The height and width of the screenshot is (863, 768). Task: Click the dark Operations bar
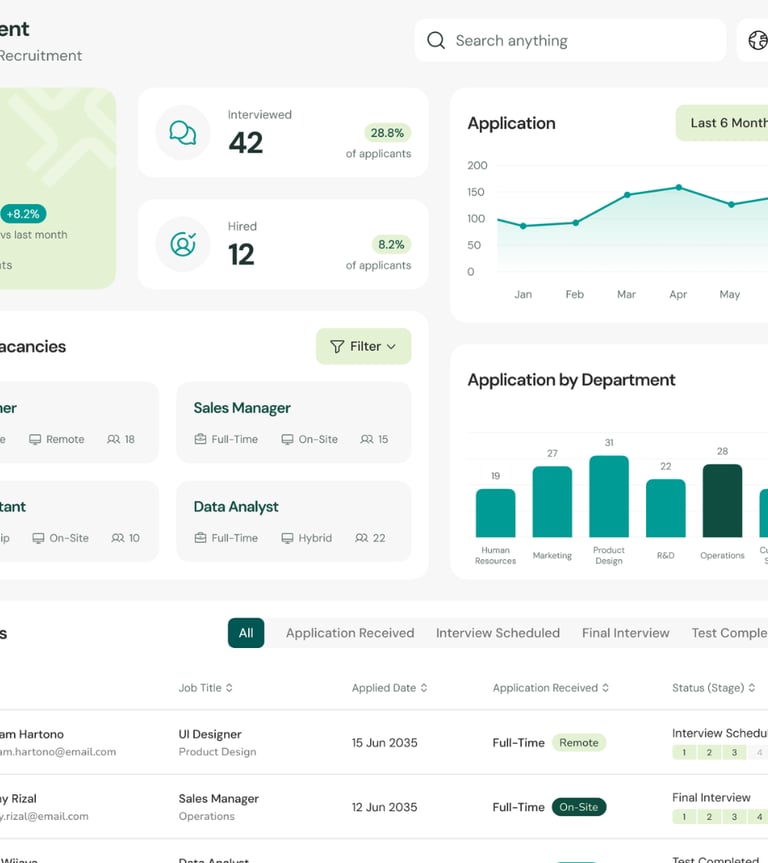(x=722, y=500)
